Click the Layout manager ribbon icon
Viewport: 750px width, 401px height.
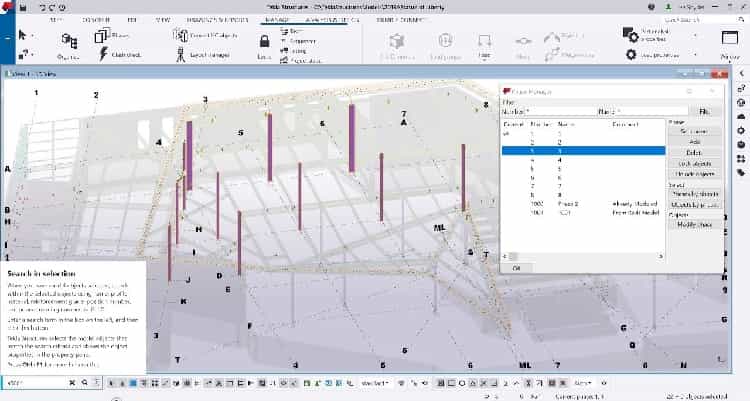[x=182, y=52]
